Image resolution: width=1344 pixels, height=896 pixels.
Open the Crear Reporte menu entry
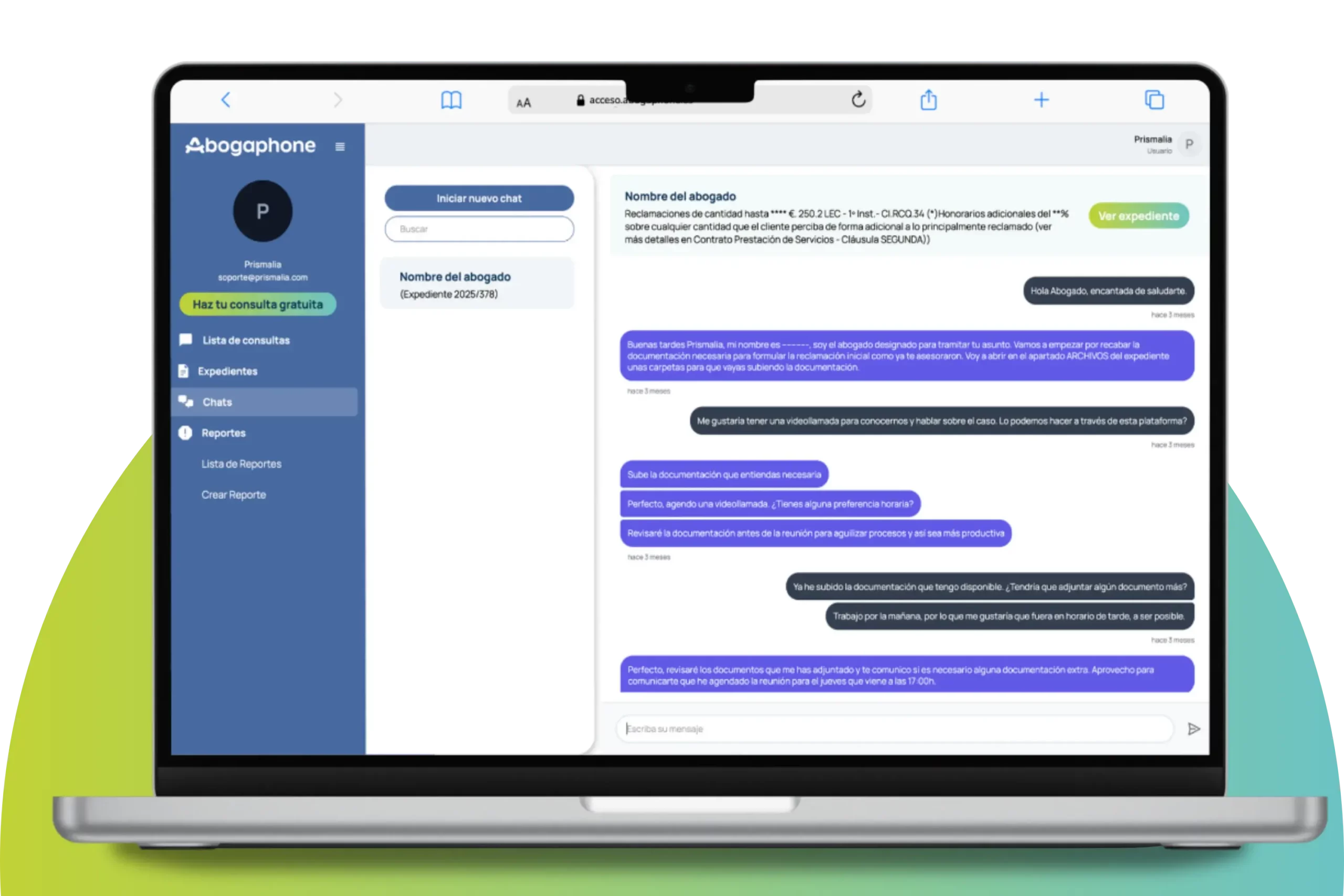[x=234, y=494]
